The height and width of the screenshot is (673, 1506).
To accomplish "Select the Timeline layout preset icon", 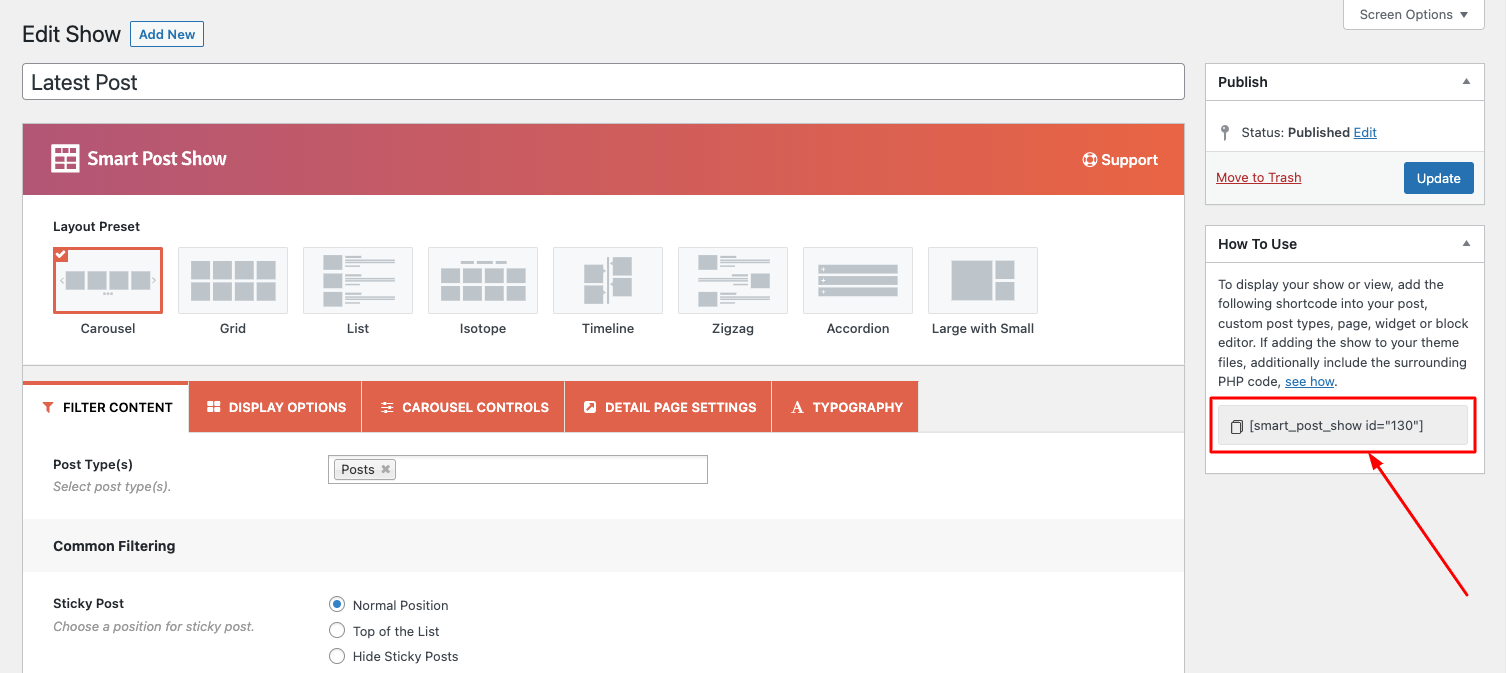I will tap(608, 281).
